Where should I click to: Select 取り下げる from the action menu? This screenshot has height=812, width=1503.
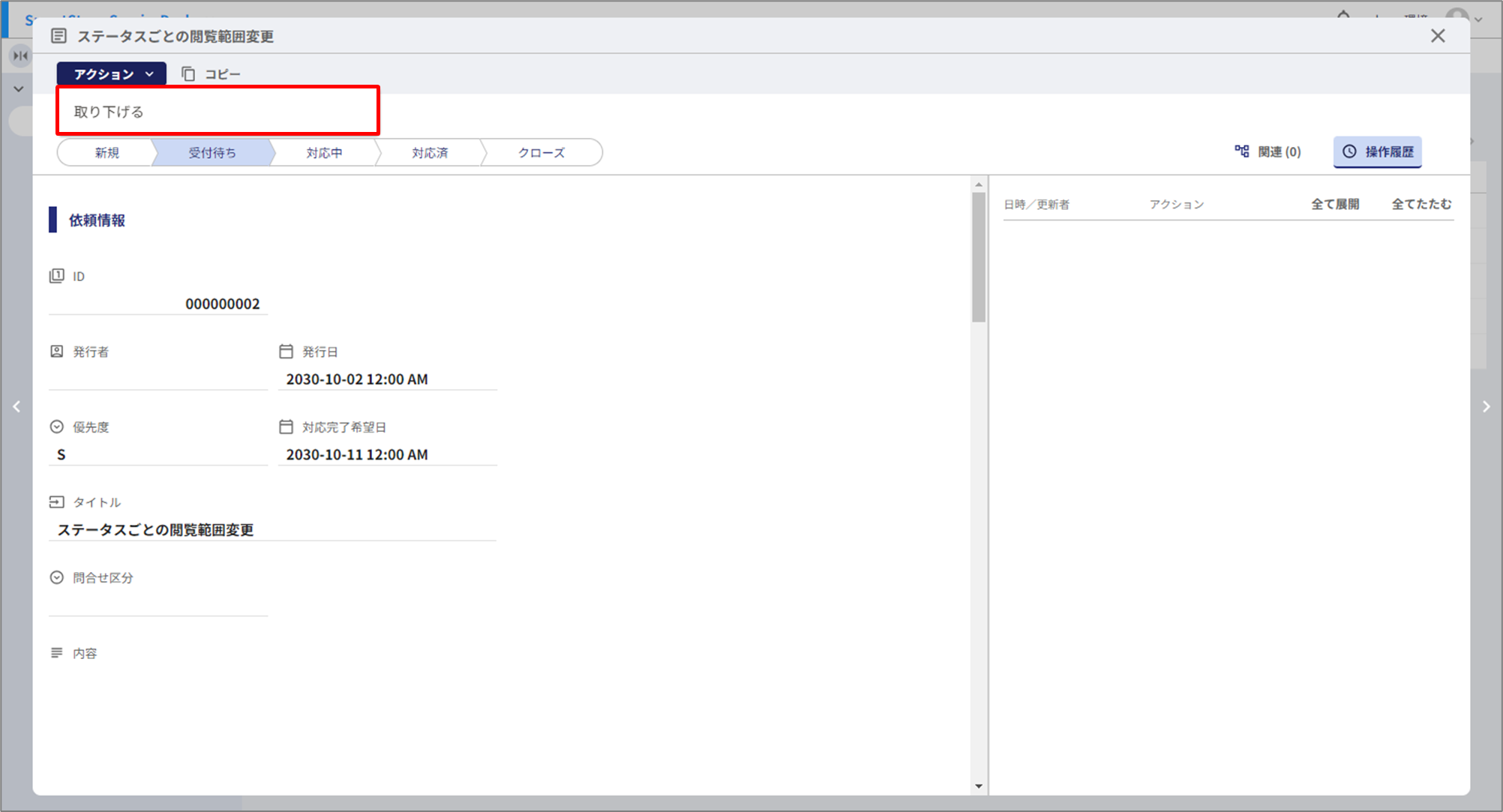click(x=109, y=112)
